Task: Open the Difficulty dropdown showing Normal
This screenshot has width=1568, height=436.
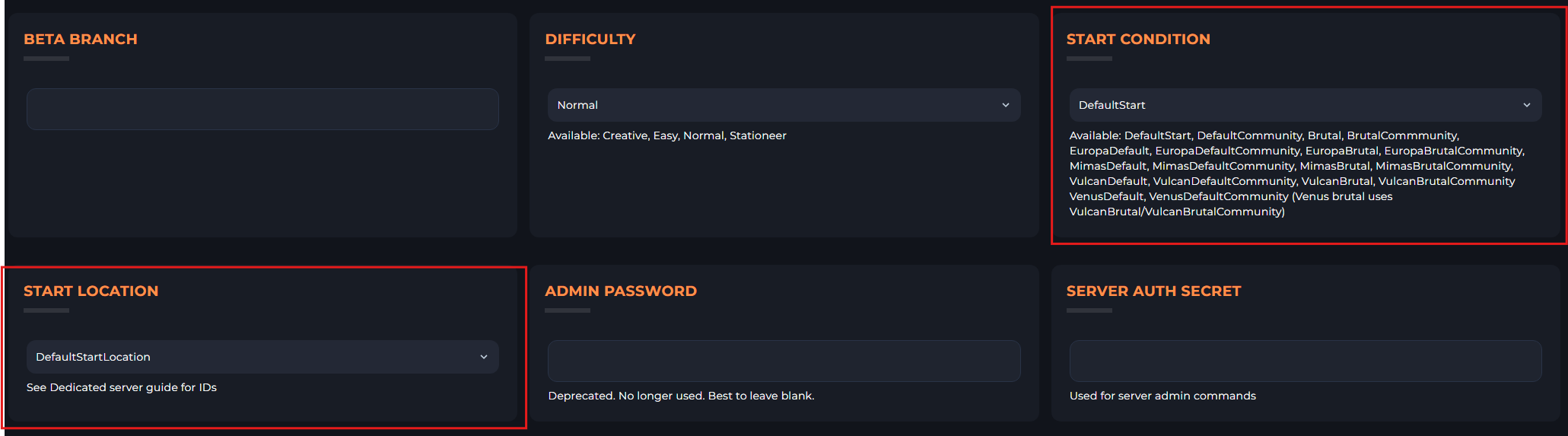Action: click(783, 105)
